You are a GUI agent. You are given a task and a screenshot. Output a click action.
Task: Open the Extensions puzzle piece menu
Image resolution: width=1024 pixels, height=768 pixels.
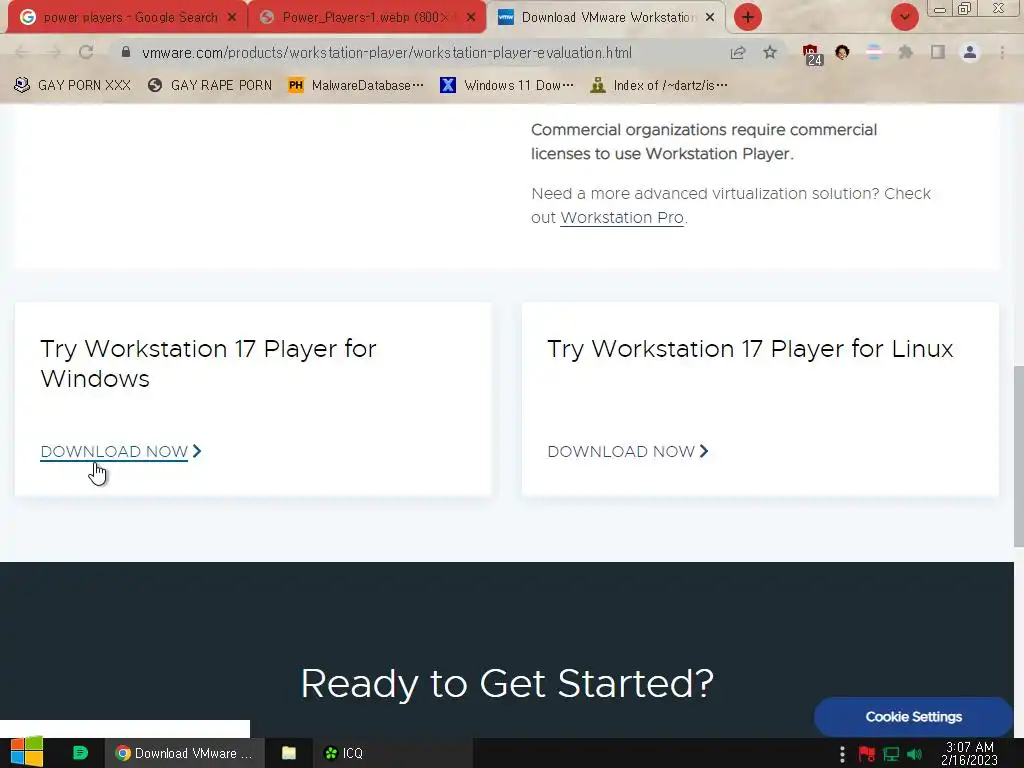[906, 53]
